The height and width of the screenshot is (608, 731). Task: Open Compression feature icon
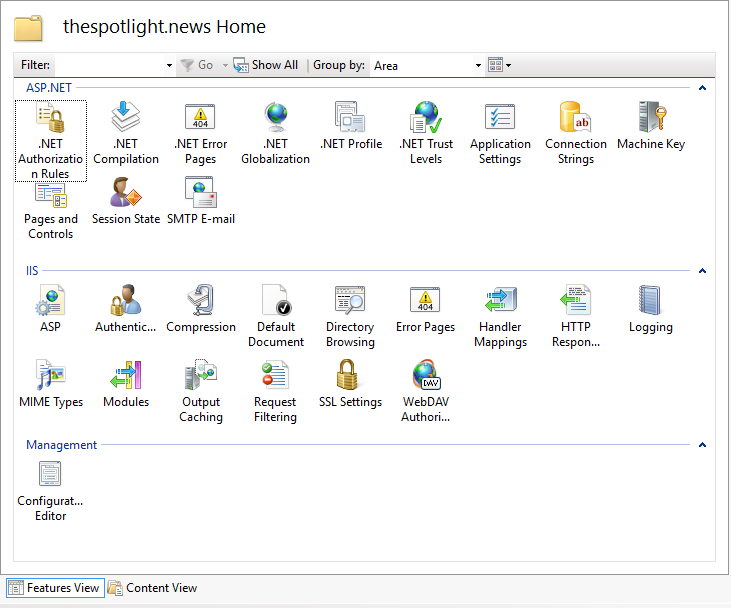[200, 309]
